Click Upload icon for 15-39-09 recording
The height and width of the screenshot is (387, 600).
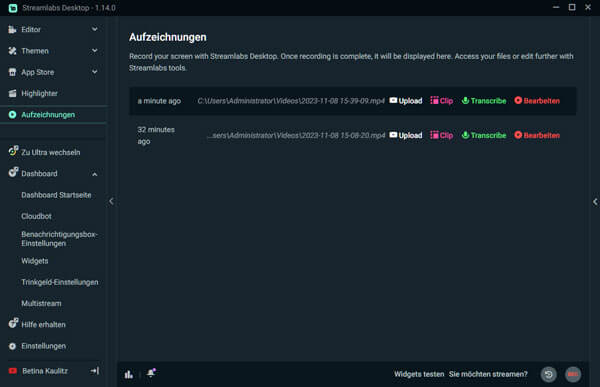point(393,100)
